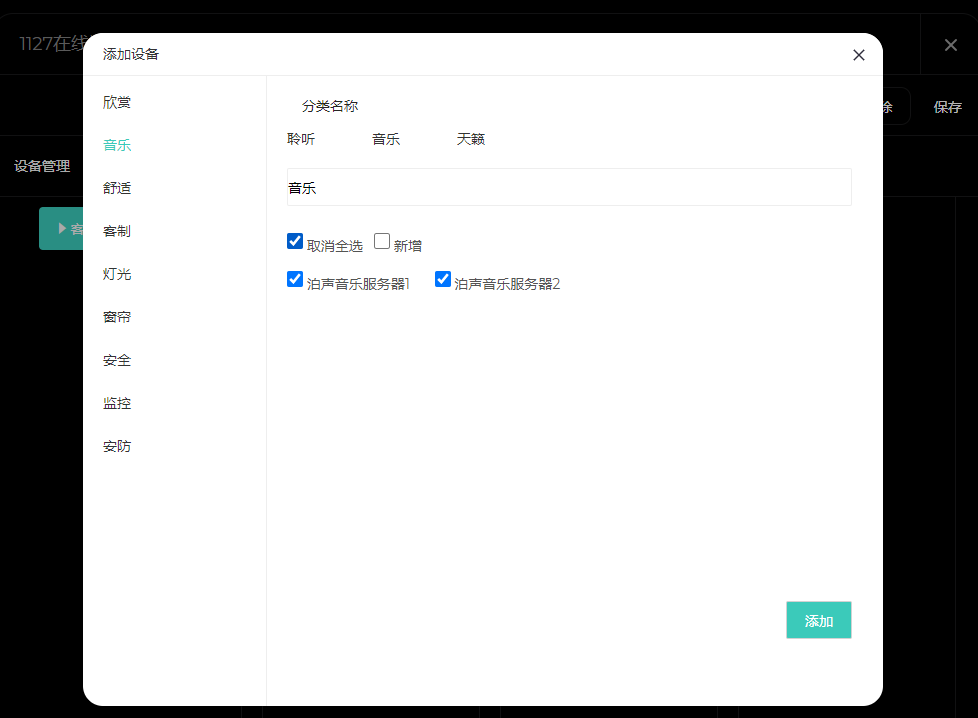Open 设备管理 in the background window

42,166
